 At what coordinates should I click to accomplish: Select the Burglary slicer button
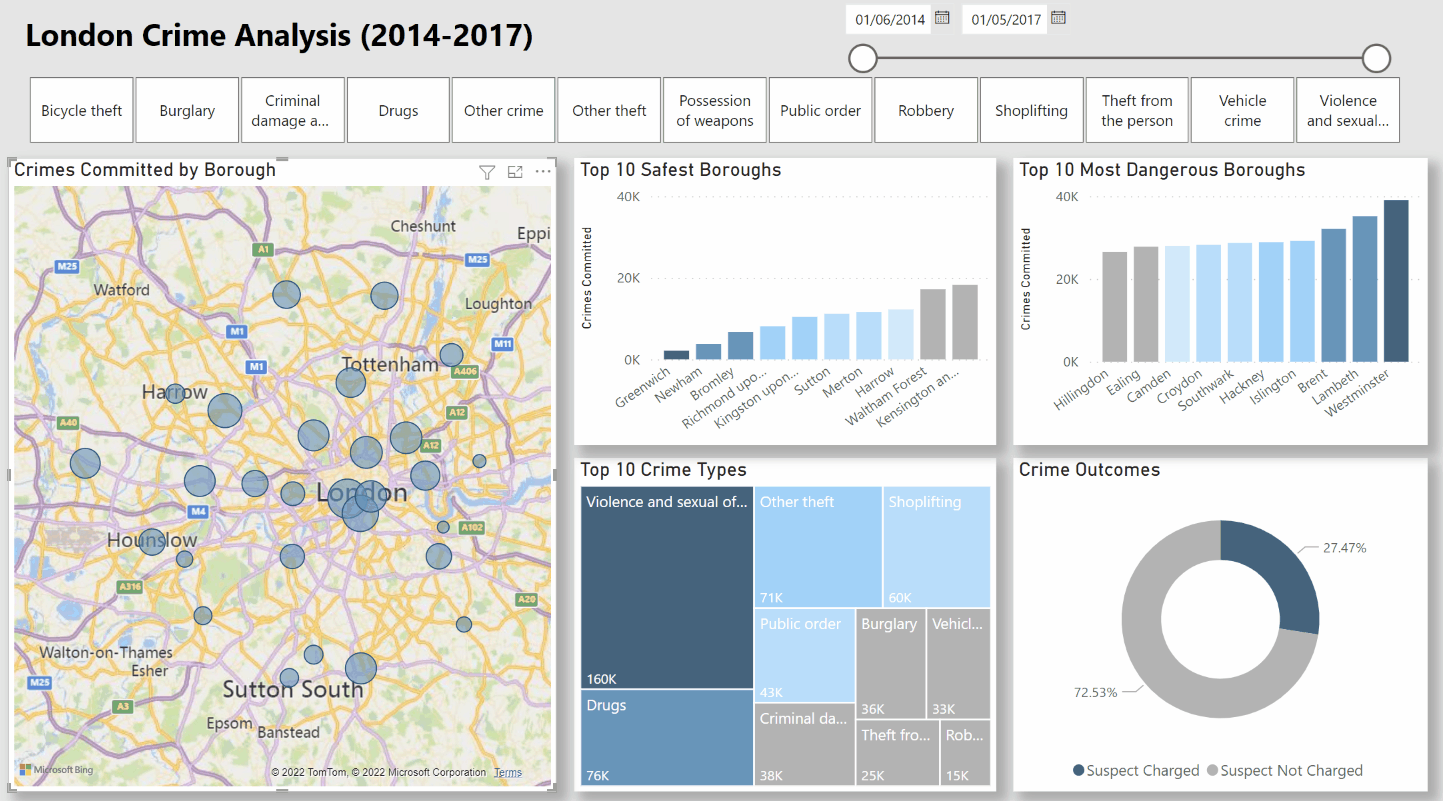point(186,110)
